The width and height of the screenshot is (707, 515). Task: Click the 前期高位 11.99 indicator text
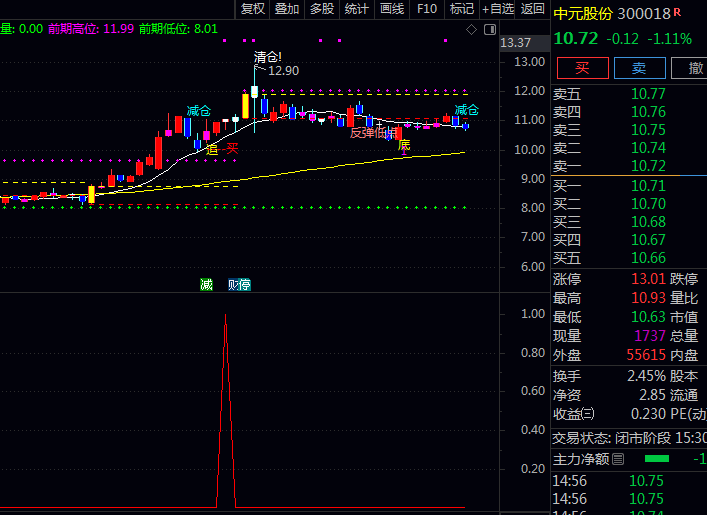coord(91,29)
